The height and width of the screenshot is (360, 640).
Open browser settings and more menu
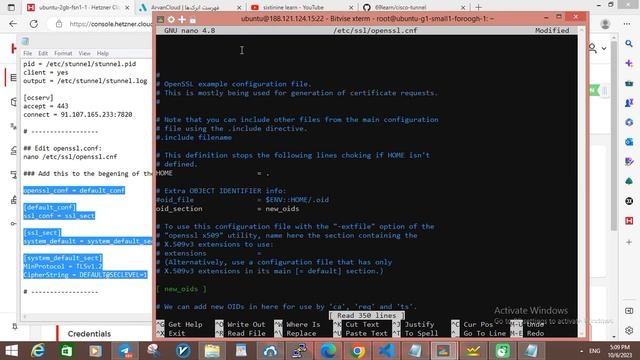pyautogui.click(x=627, y=24)
